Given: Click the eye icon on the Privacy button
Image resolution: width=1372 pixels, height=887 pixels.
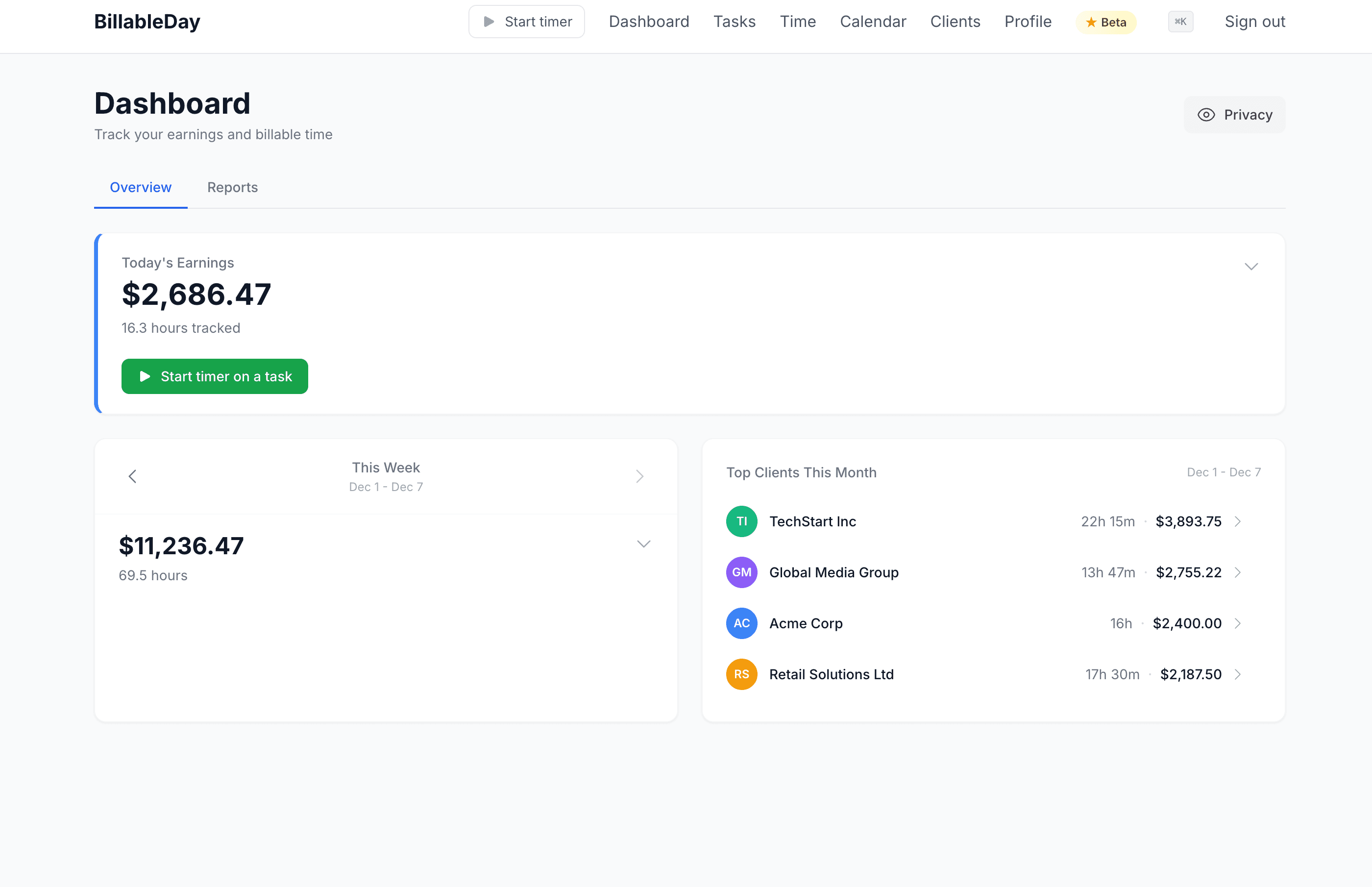Looking at the screenshot, I should (x=1207, y=114).
